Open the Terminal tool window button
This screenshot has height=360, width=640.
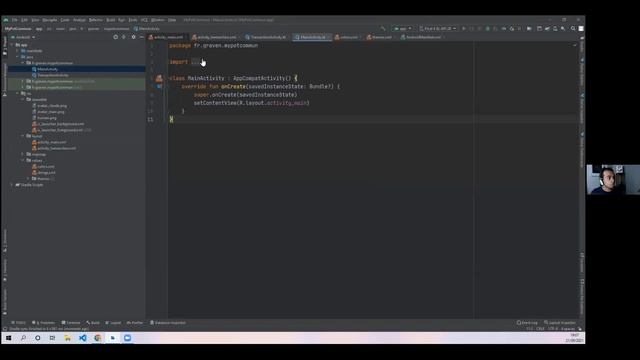(x=71, y=323)
